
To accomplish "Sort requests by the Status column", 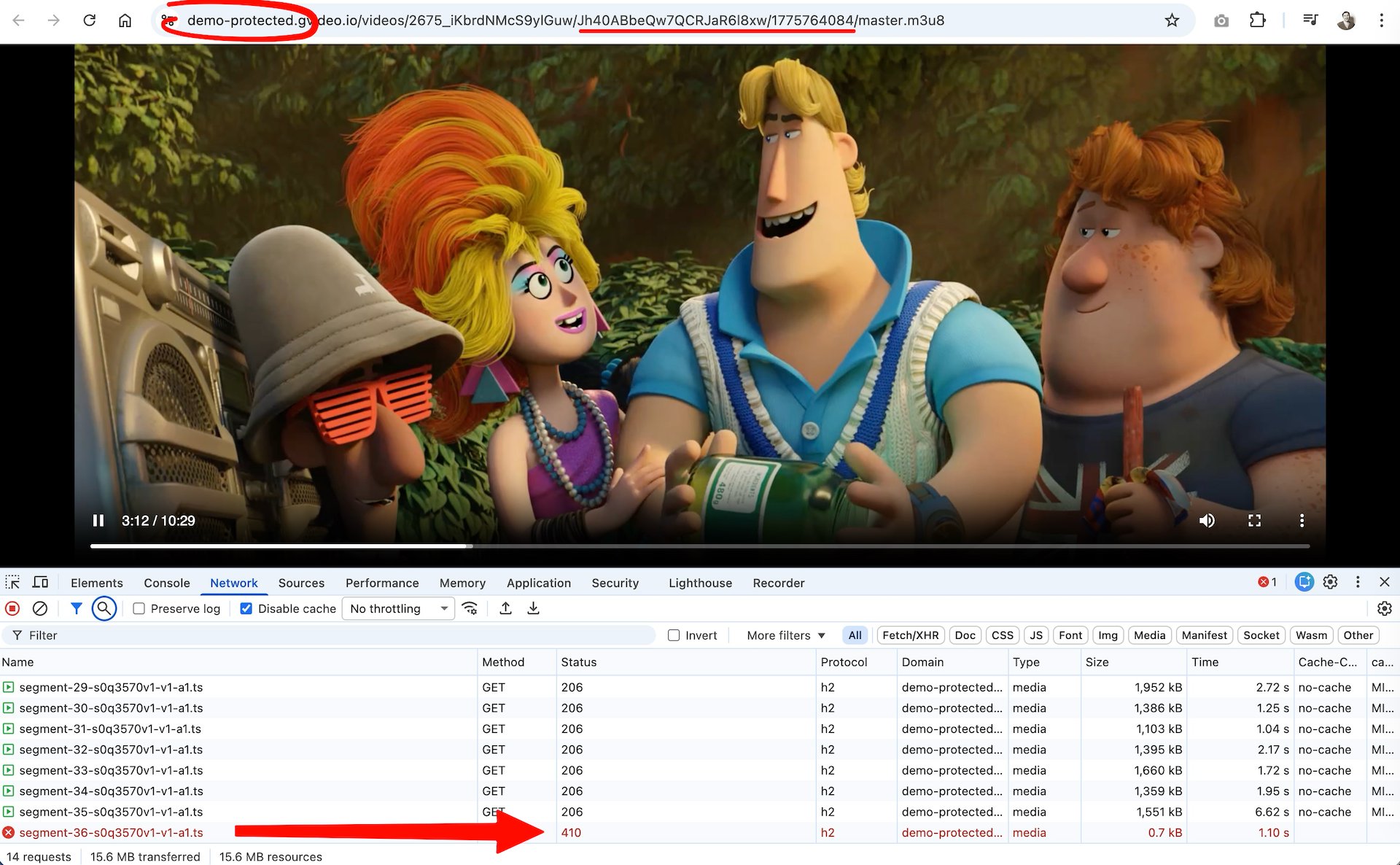I will [685, 662].
